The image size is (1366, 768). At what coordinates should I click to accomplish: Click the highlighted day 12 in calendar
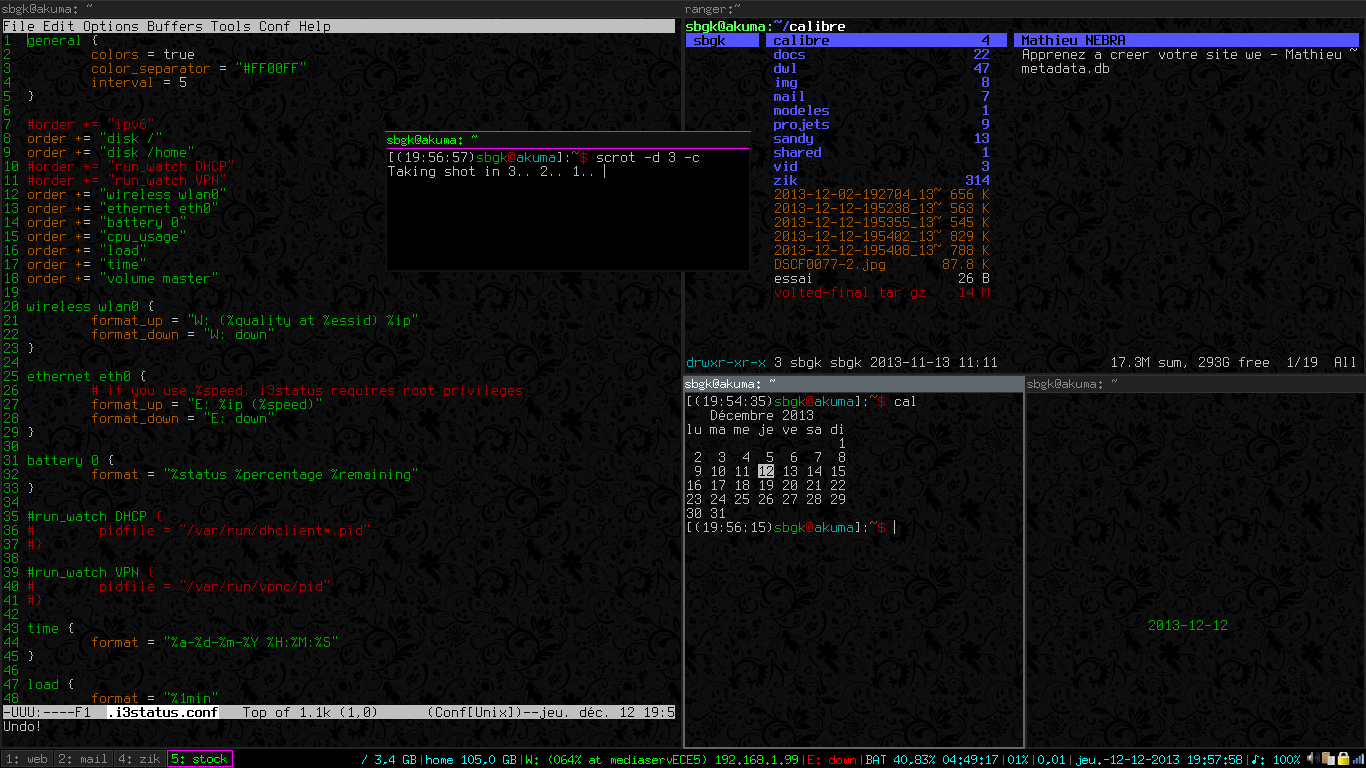click(765, 471)
